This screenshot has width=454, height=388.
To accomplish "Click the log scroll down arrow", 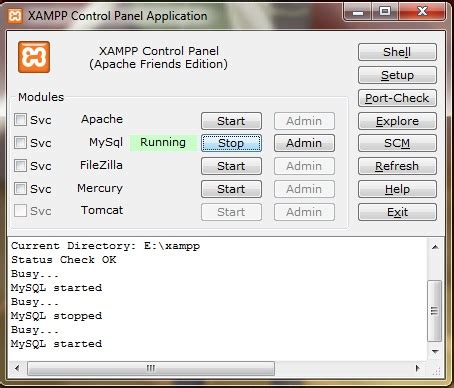I will point(435,352).
